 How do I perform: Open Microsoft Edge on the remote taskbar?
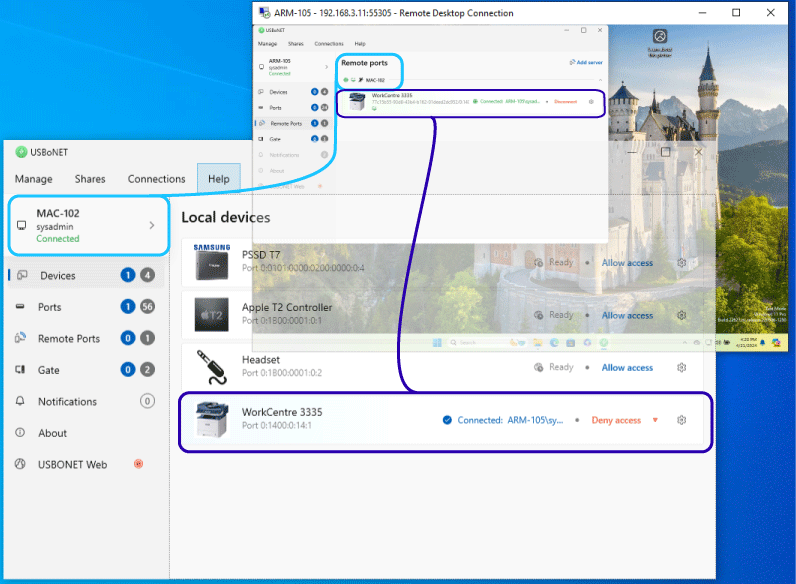(x=554, y=343)
